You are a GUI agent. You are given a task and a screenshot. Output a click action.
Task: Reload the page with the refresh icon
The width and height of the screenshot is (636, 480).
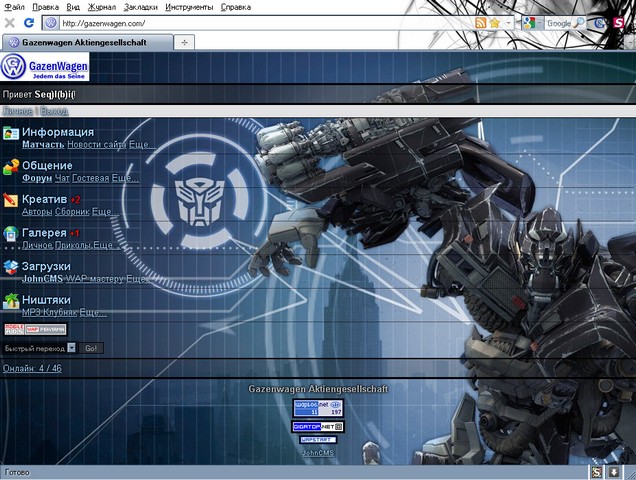(x=29, y=23)
